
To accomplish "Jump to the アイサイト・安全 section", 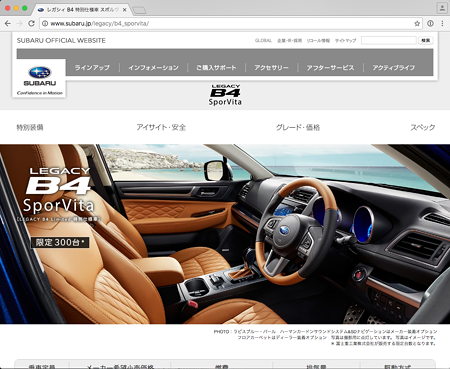I will click(x=161, y=127).
